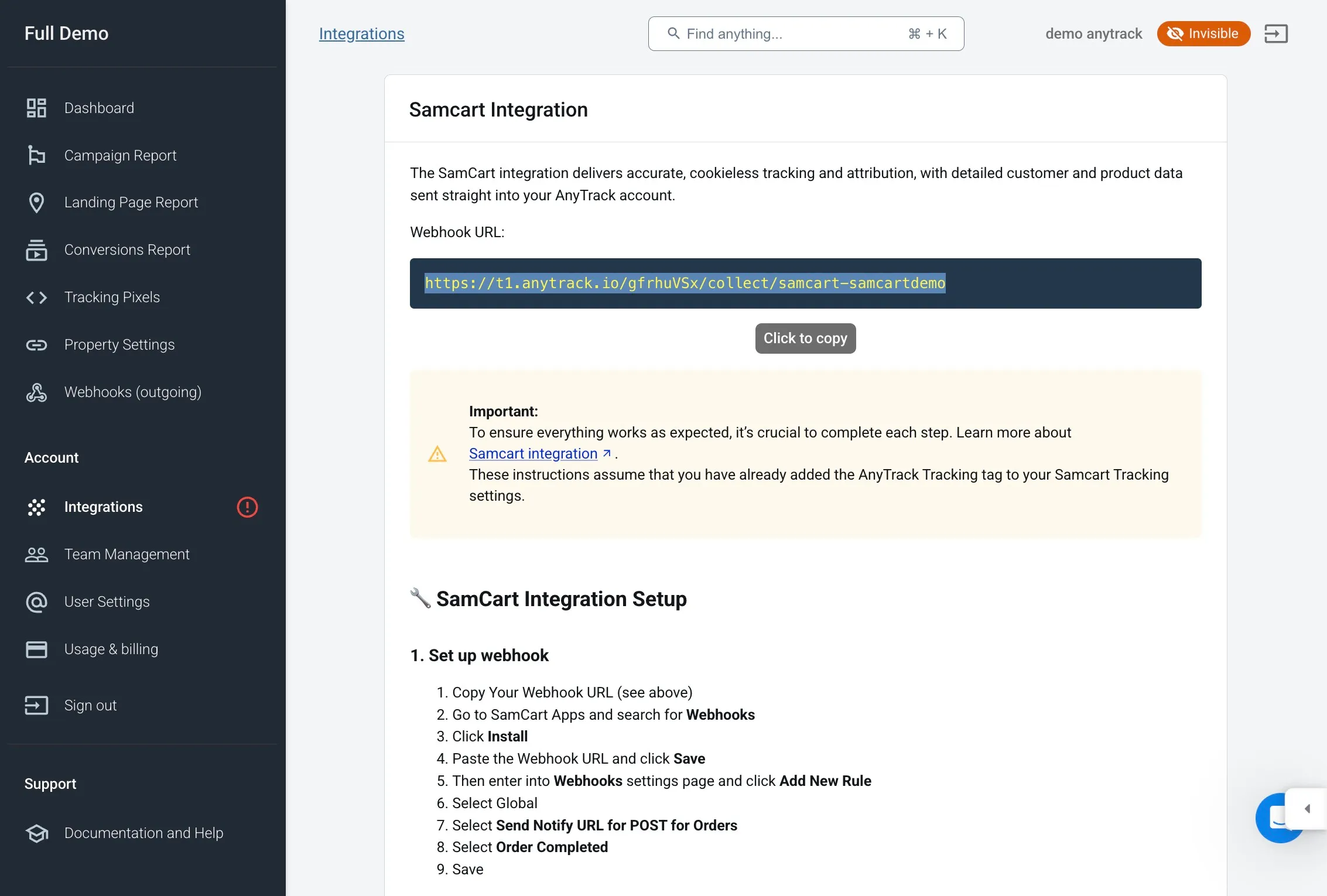
Task: Click the Usage & billing card icon
Action: pos(36,649)
